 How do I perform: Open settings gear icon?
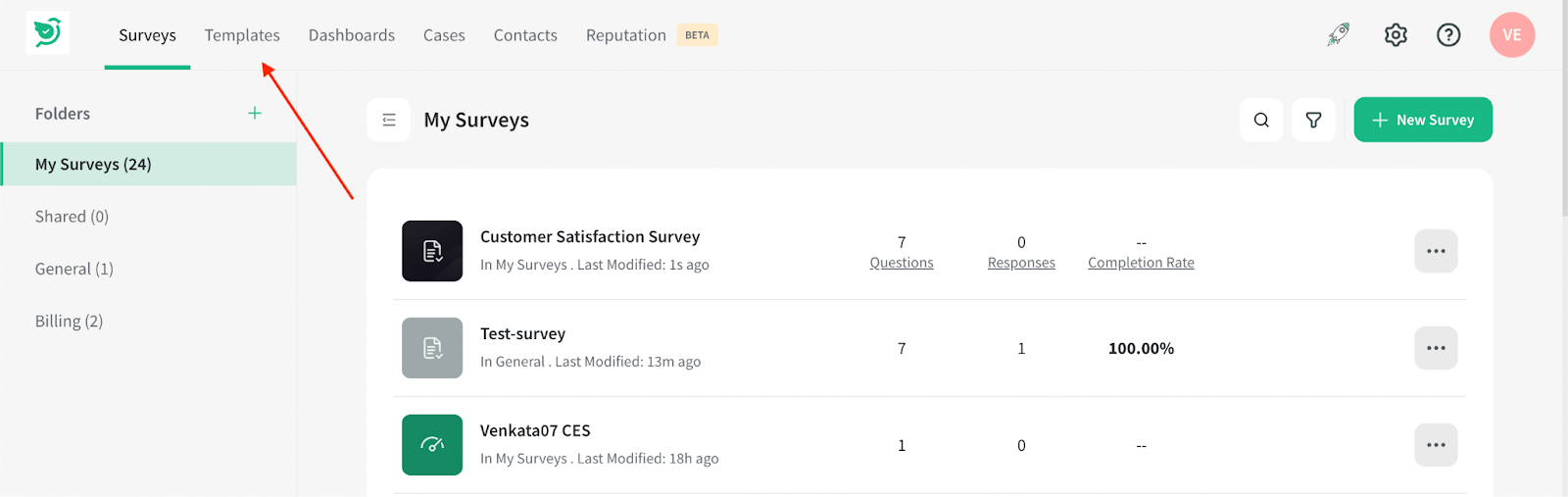click(1396, 35)
